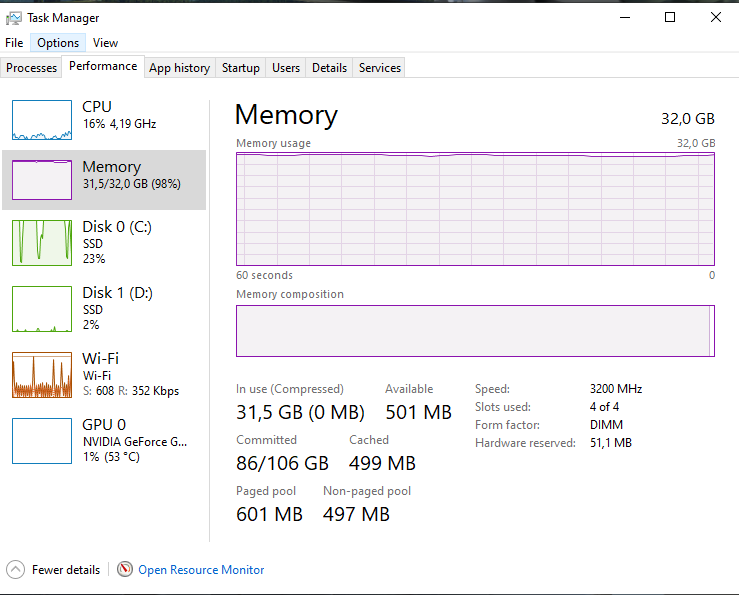Click the Memory composition bar

(x=474, y=331)
